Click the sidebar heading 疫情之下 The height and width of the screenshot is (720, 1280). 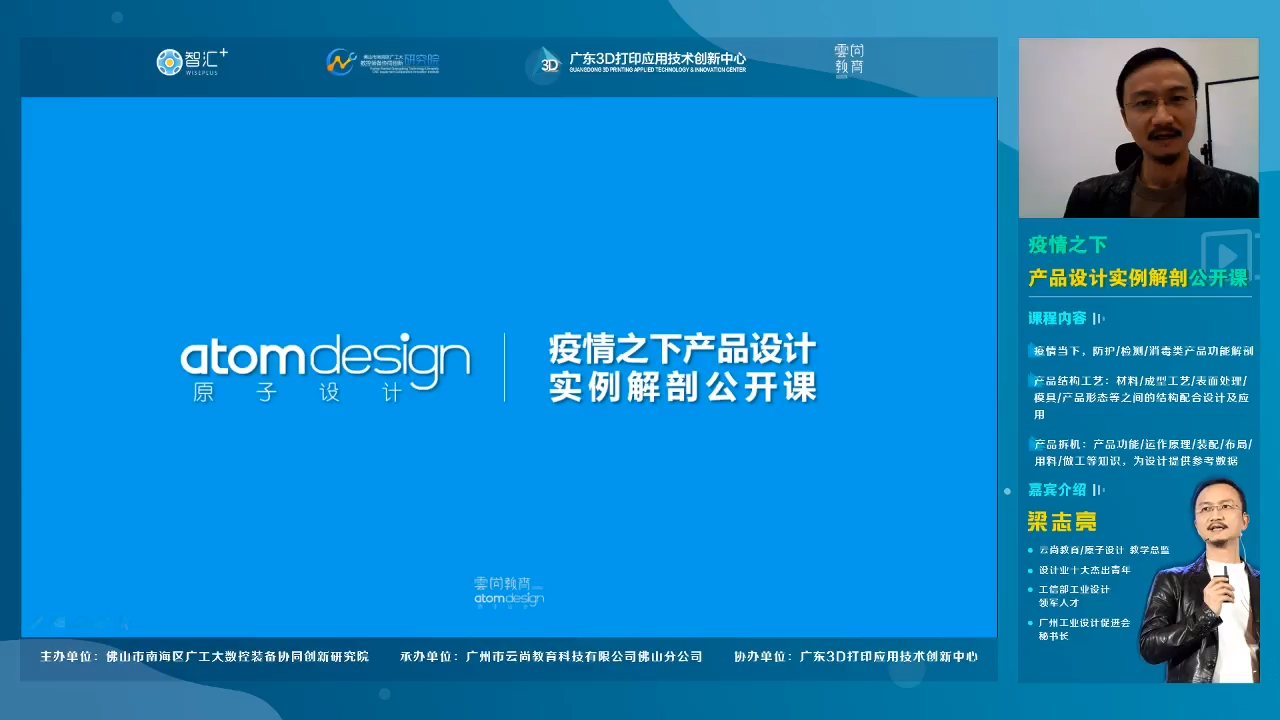point(1067,244)
